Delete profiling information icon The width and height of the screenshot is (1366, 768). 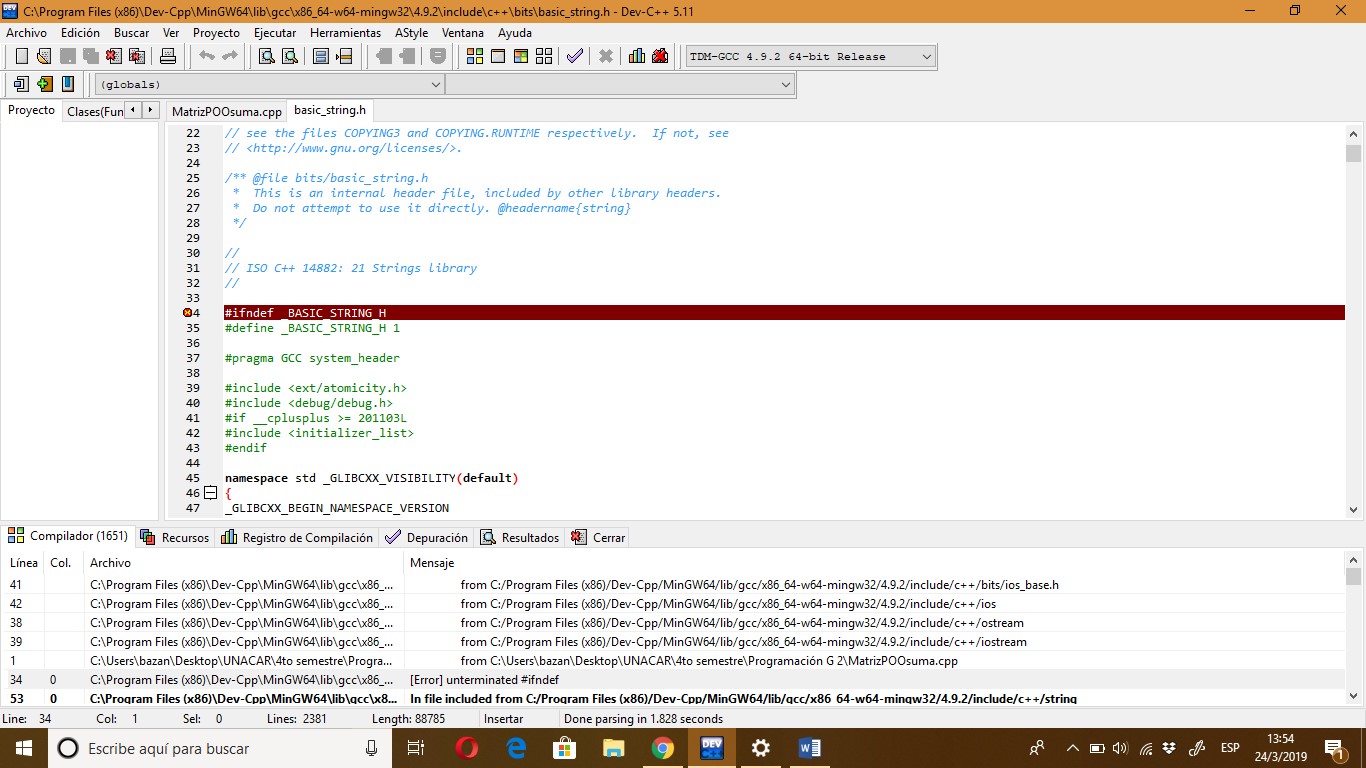point(660,56)
